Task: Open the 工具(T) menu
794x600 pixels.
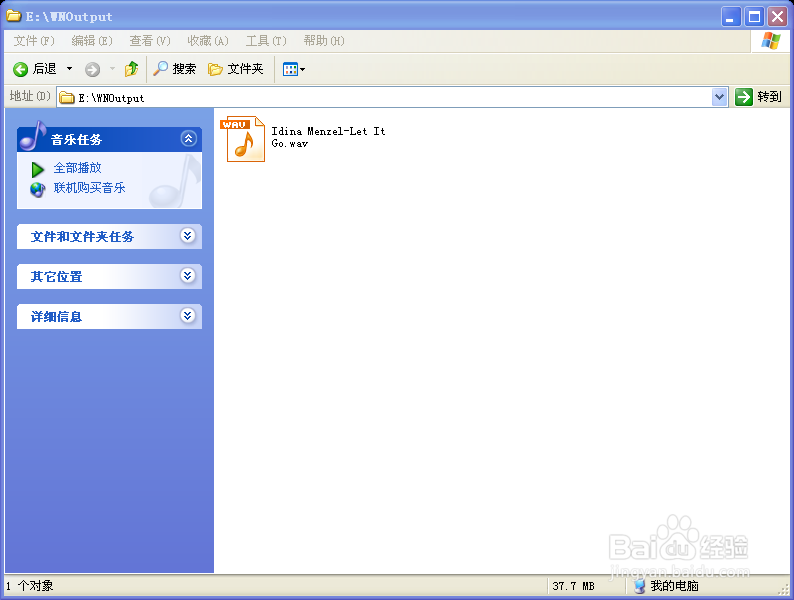Action: (266, 41)
